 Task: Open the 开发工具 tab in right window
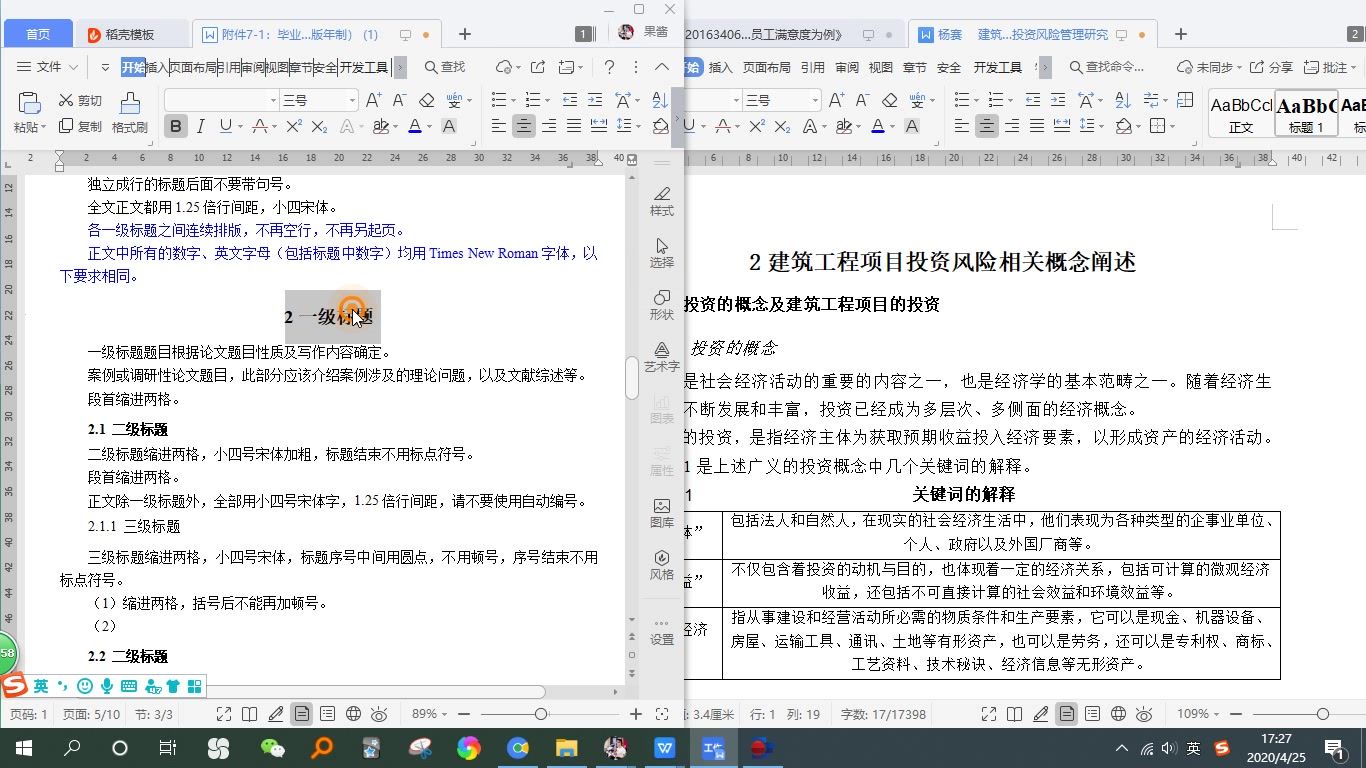(x=997, y=67)
